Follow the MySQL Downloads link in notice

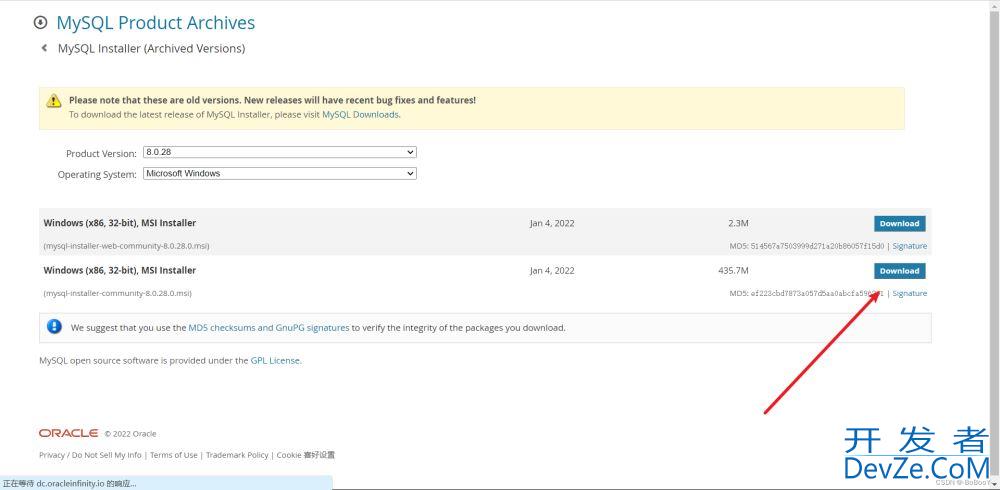tap(360, 115)
